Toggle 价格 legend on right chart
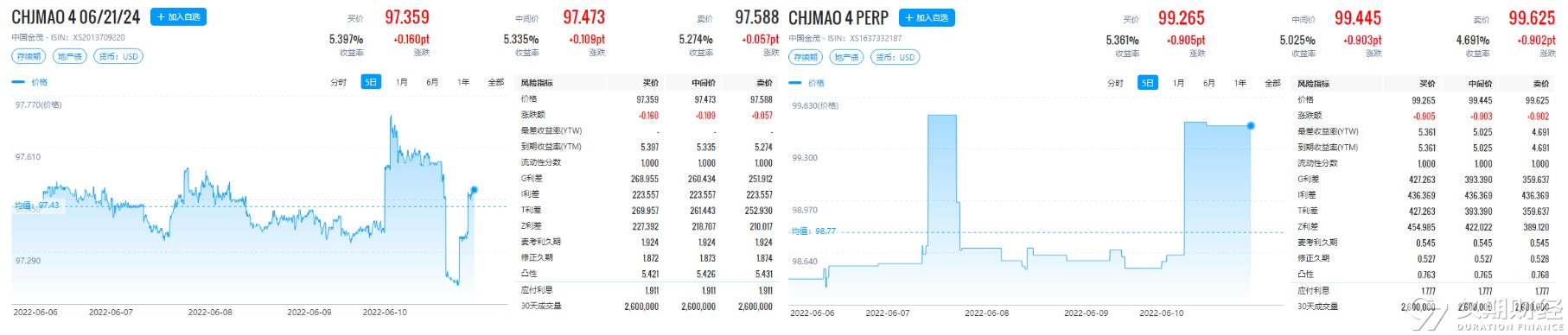 point(807,83)
